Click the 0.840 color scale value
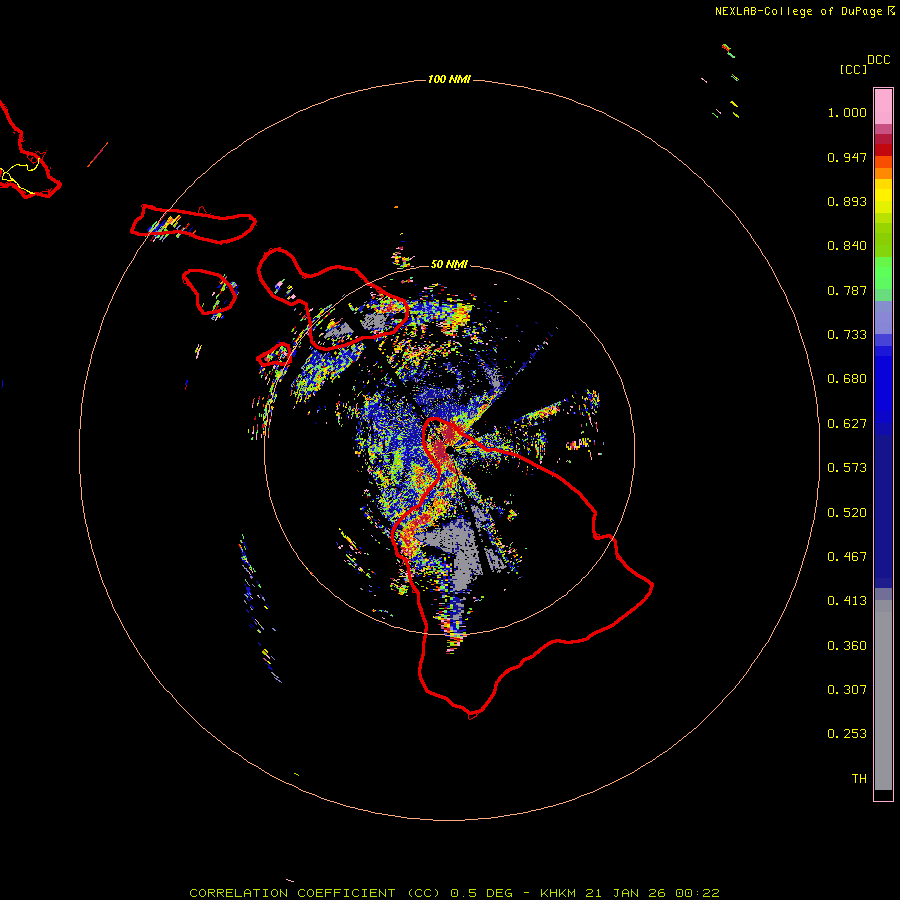900x900 pixels. coord(847,246)
